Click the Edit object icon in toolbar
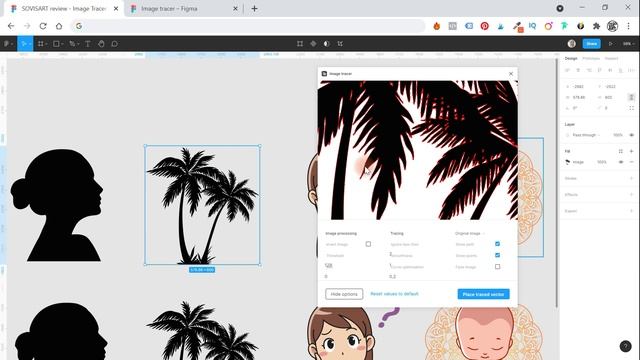640x360 pixels. (x=300, y=44)
